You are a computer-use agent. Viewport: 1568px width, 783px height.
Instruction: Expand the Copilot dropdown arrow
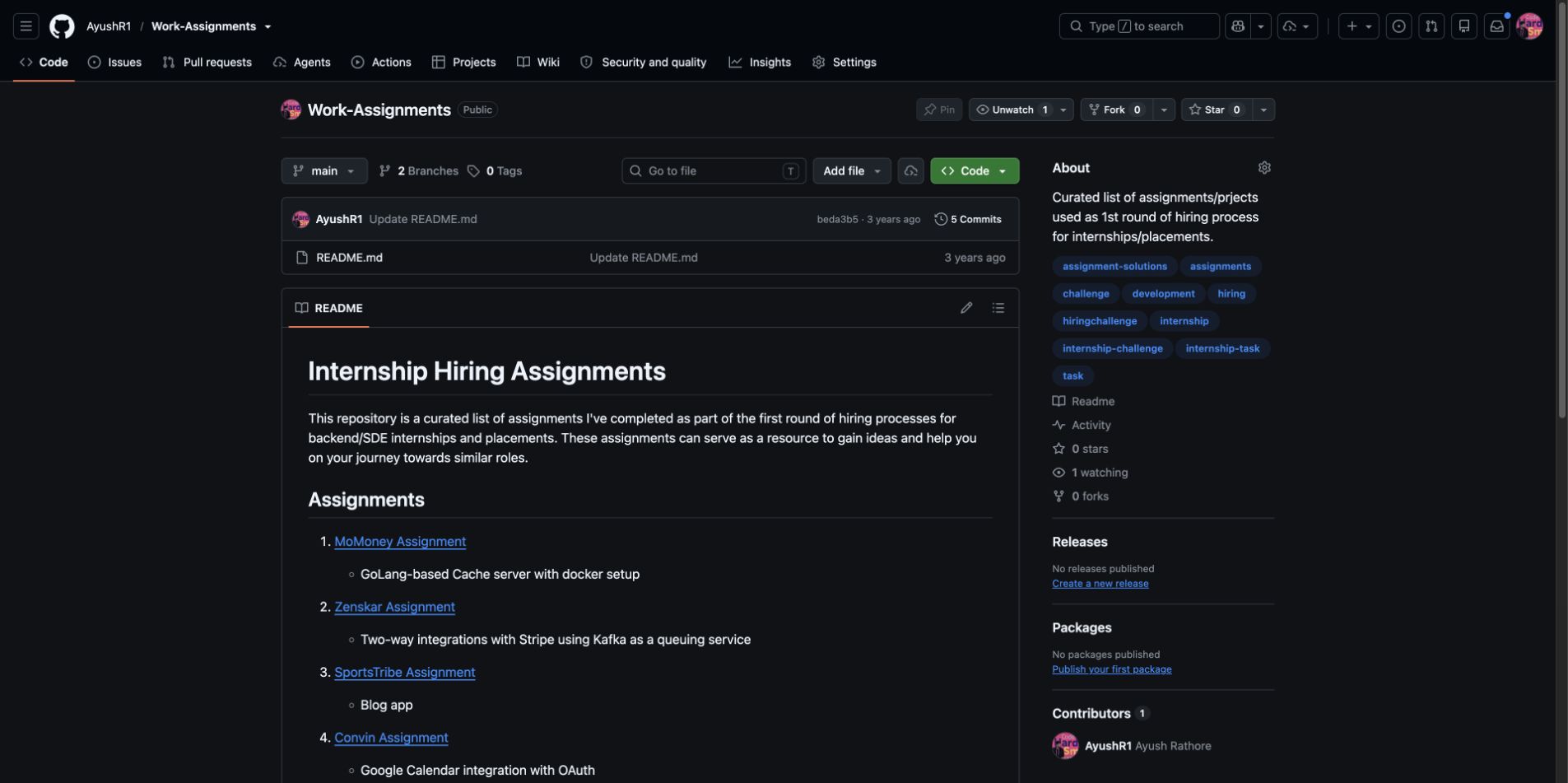tap(1260, 26)
